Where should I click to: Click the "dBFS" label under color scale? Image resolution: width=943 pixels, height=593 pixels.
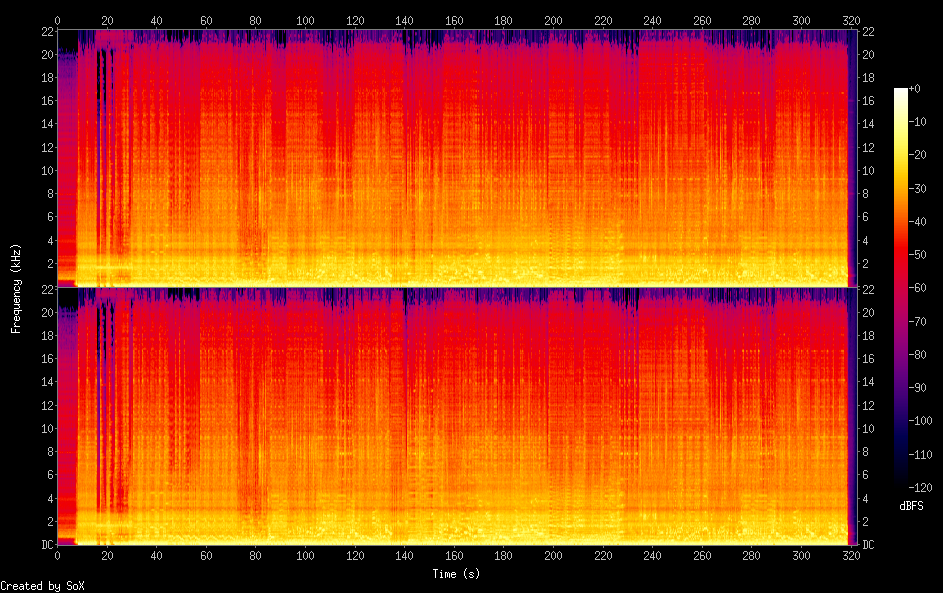tap(911, 506)
